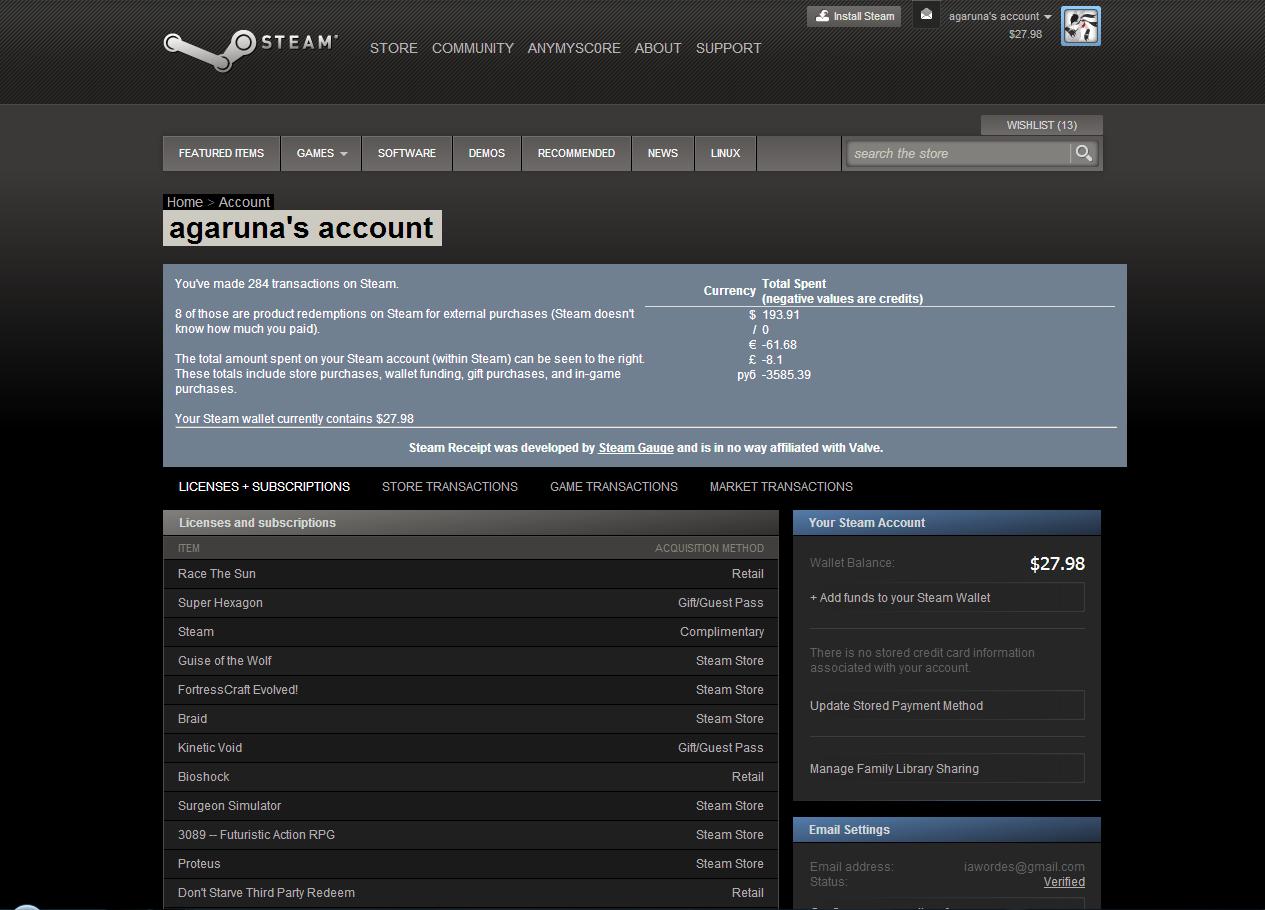Select the Bioshock row
The width and height of the screenshot is (1265, 910).
tap(471, 777)
